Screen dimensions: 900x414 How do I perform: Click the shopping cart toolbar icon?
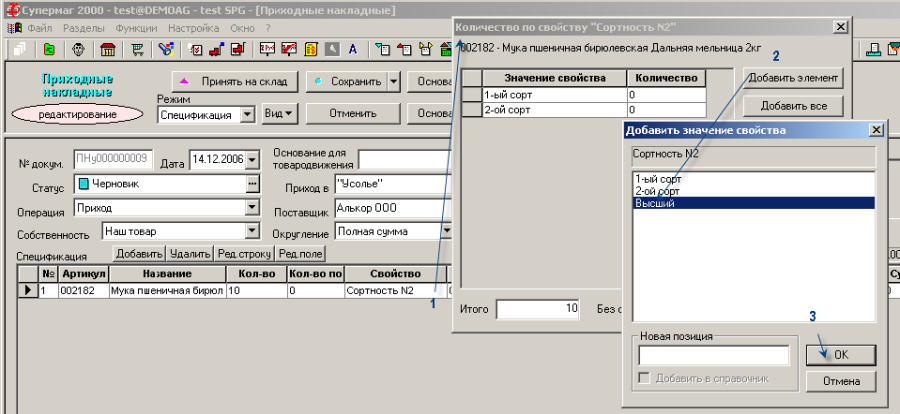coord(137,49)
